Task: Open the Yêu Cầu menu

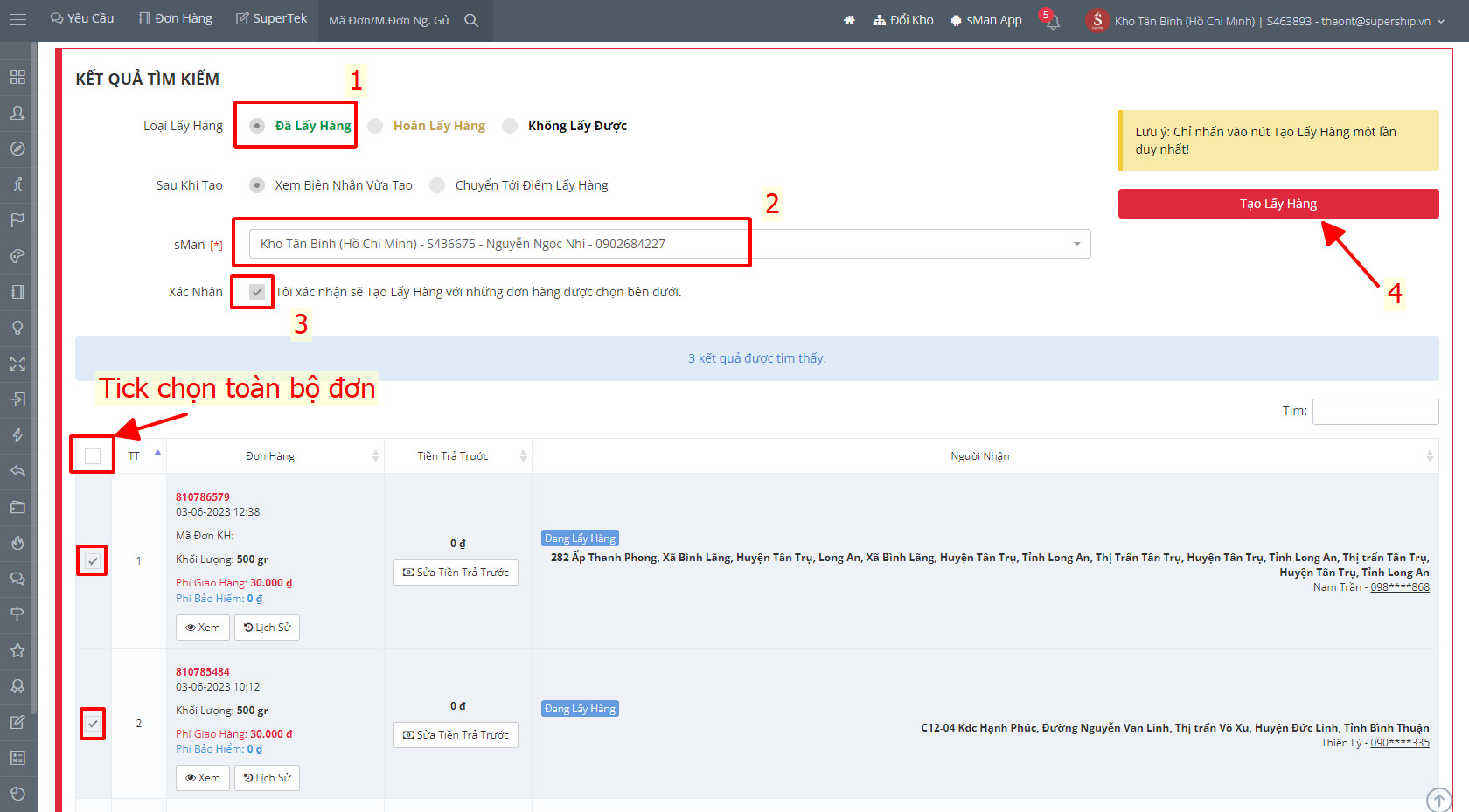Action: [82, 18]
